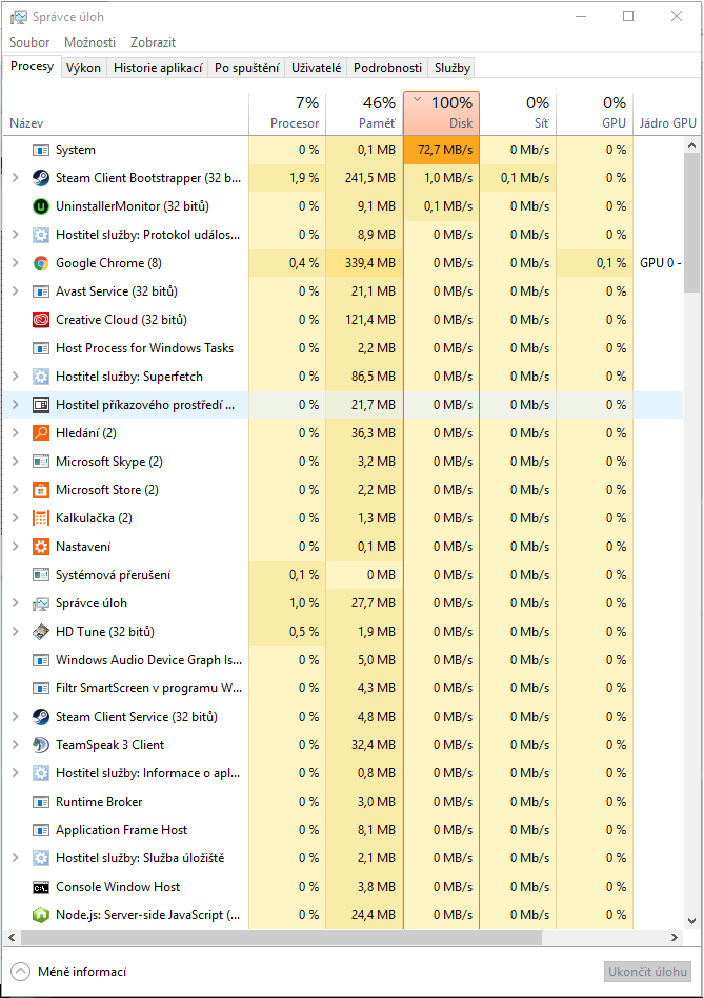This screenshot has height=998, width=704.
Task: Click the Kalkulačka calculator icon
Action: pos(41,517)
